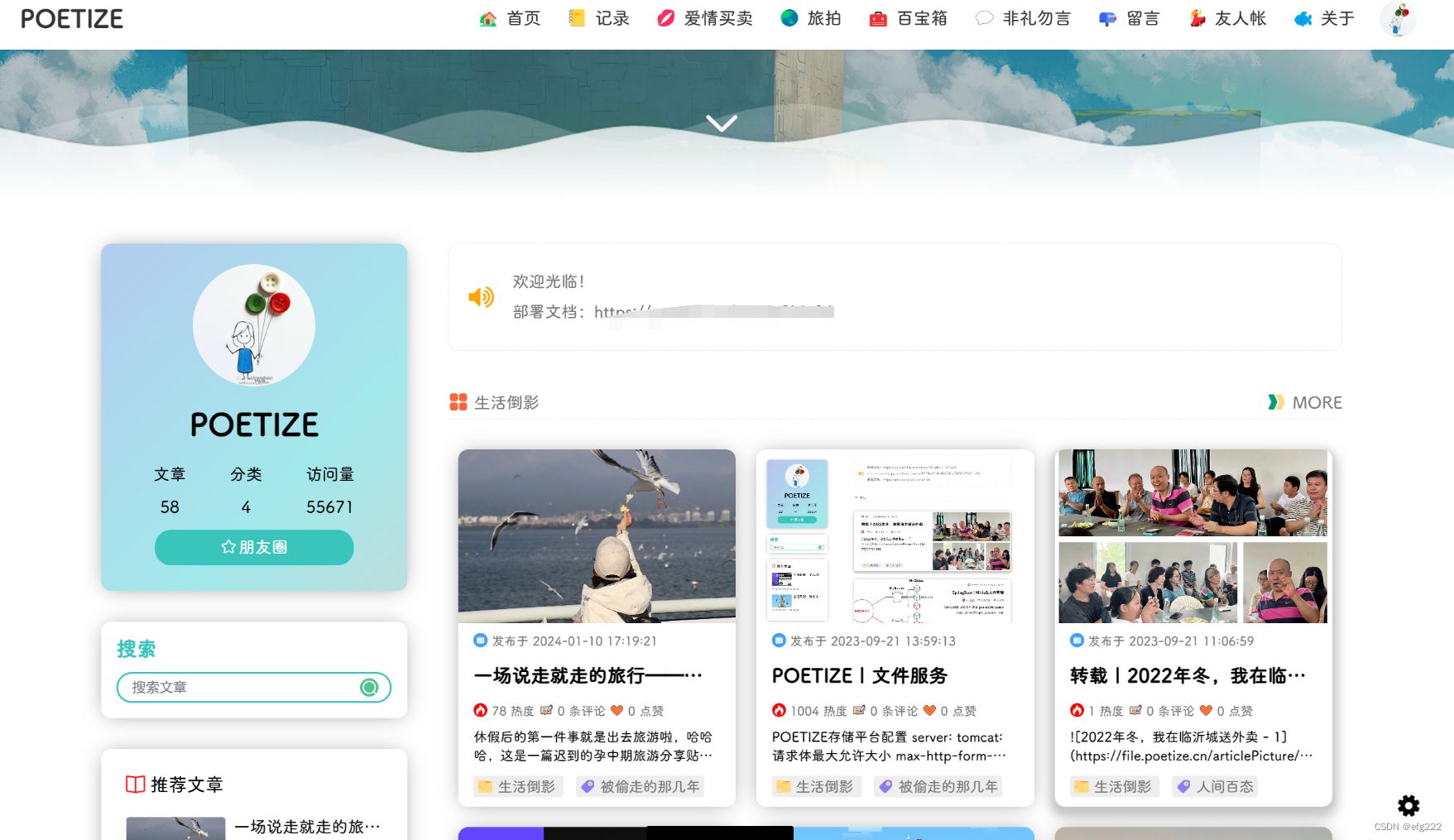Select the 记录 notebook icon
The height and width of the screenshot is (840, 1454).
coord(577,17)
